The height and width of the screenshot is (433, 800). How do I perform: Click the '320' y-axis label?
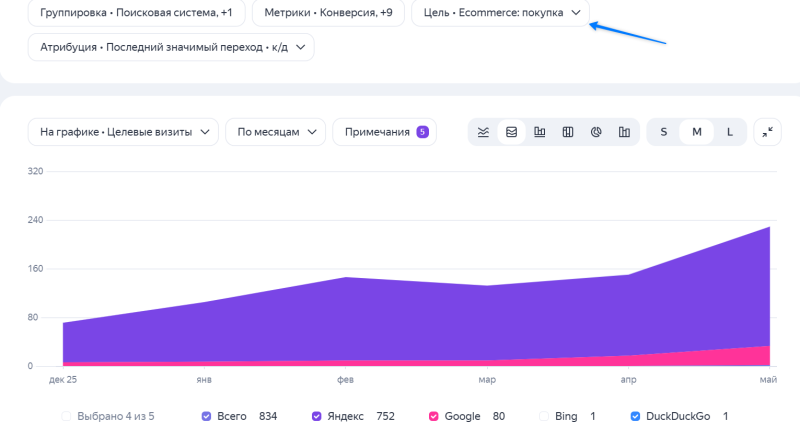pos(35,171)
